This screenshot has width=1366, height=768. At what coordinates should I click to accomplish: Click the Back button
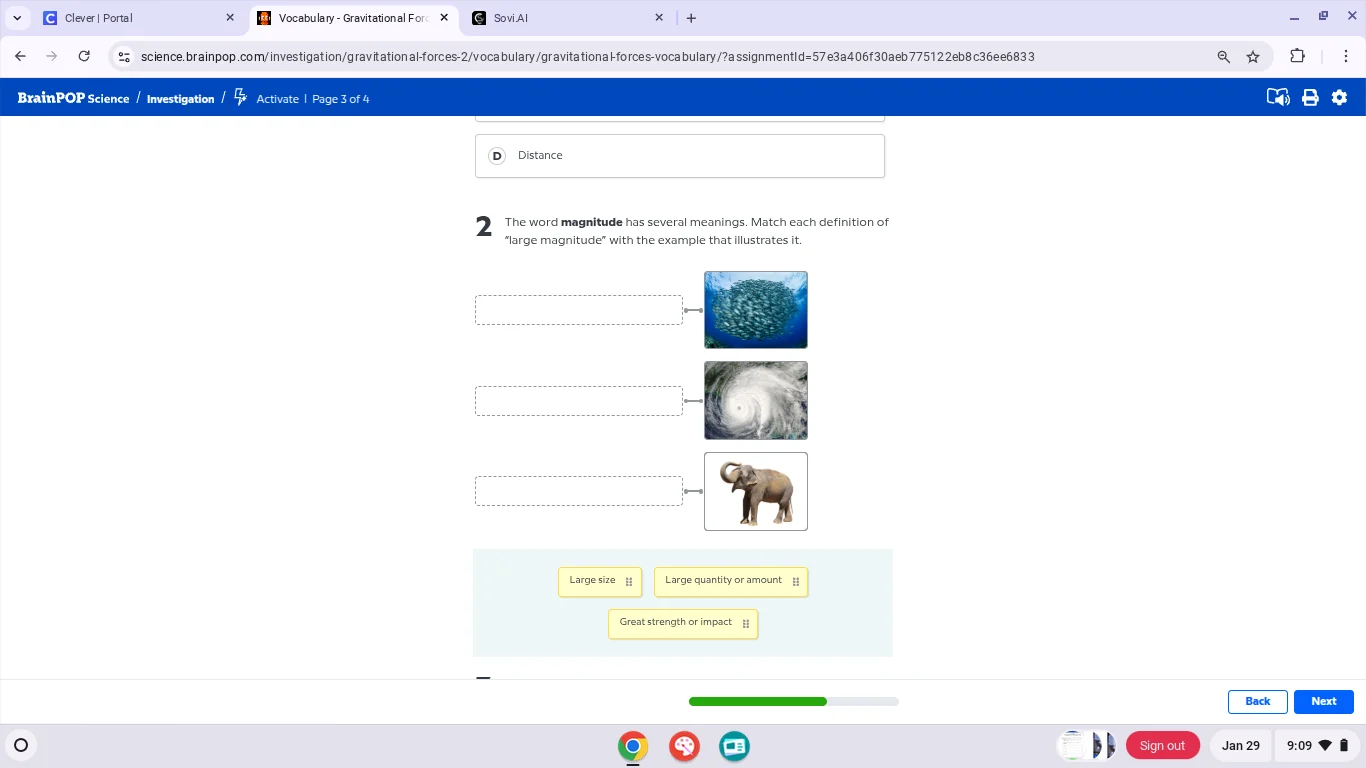click(x=1257, y=701)
